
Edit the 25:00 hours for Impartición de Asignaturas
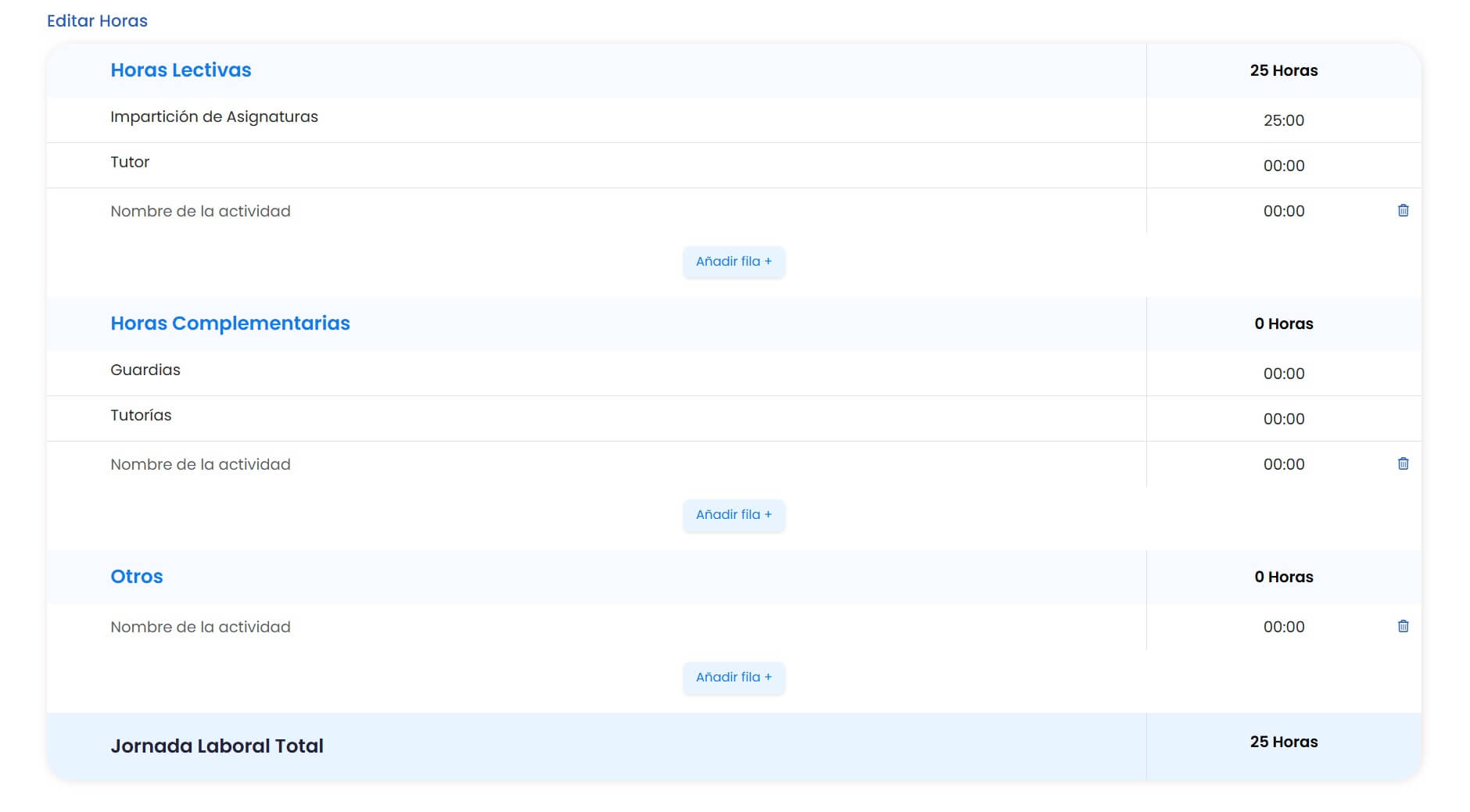[1284, 120]
